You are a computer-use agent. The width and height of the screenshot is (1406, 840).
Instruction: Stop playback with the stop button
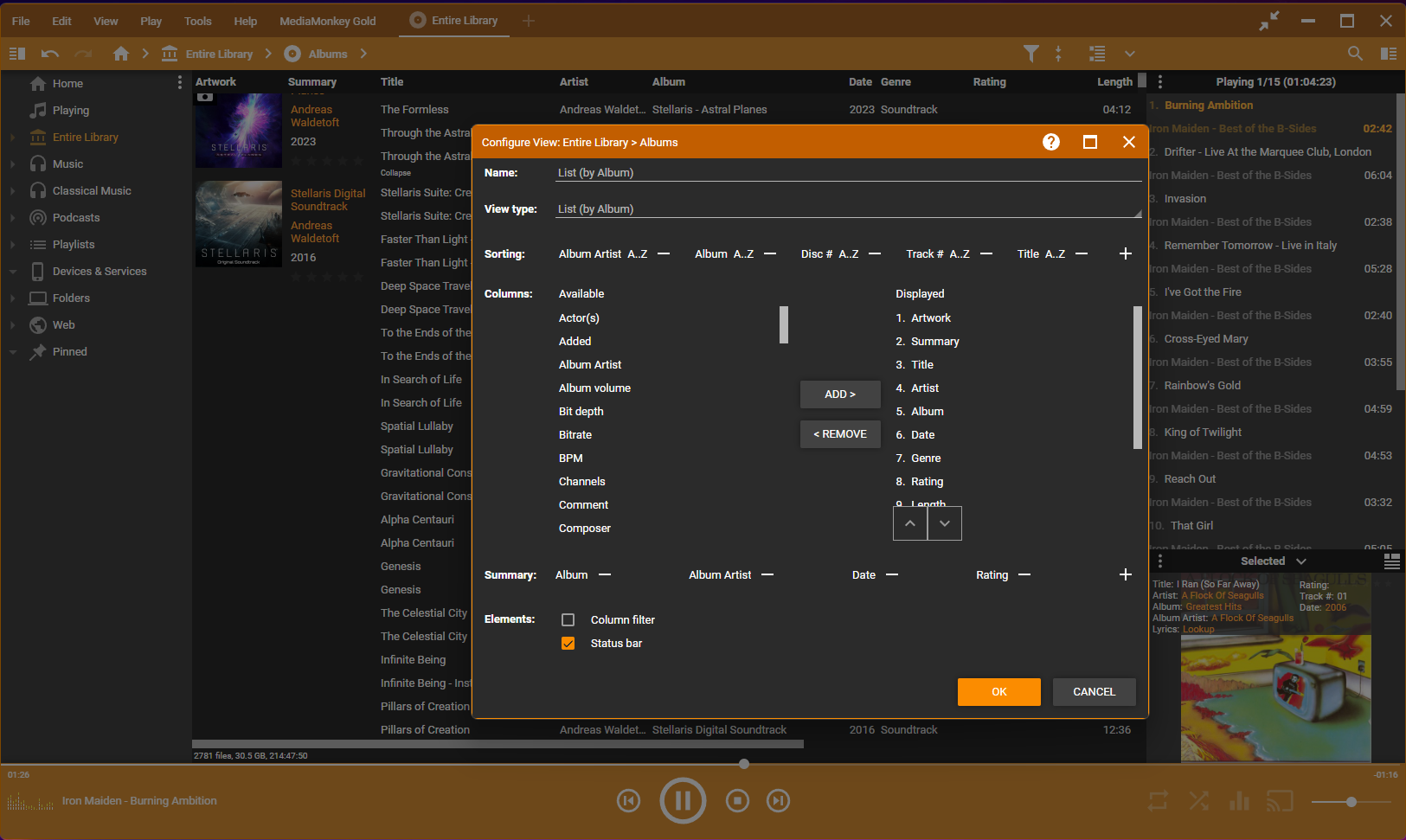tap(737, 801)
